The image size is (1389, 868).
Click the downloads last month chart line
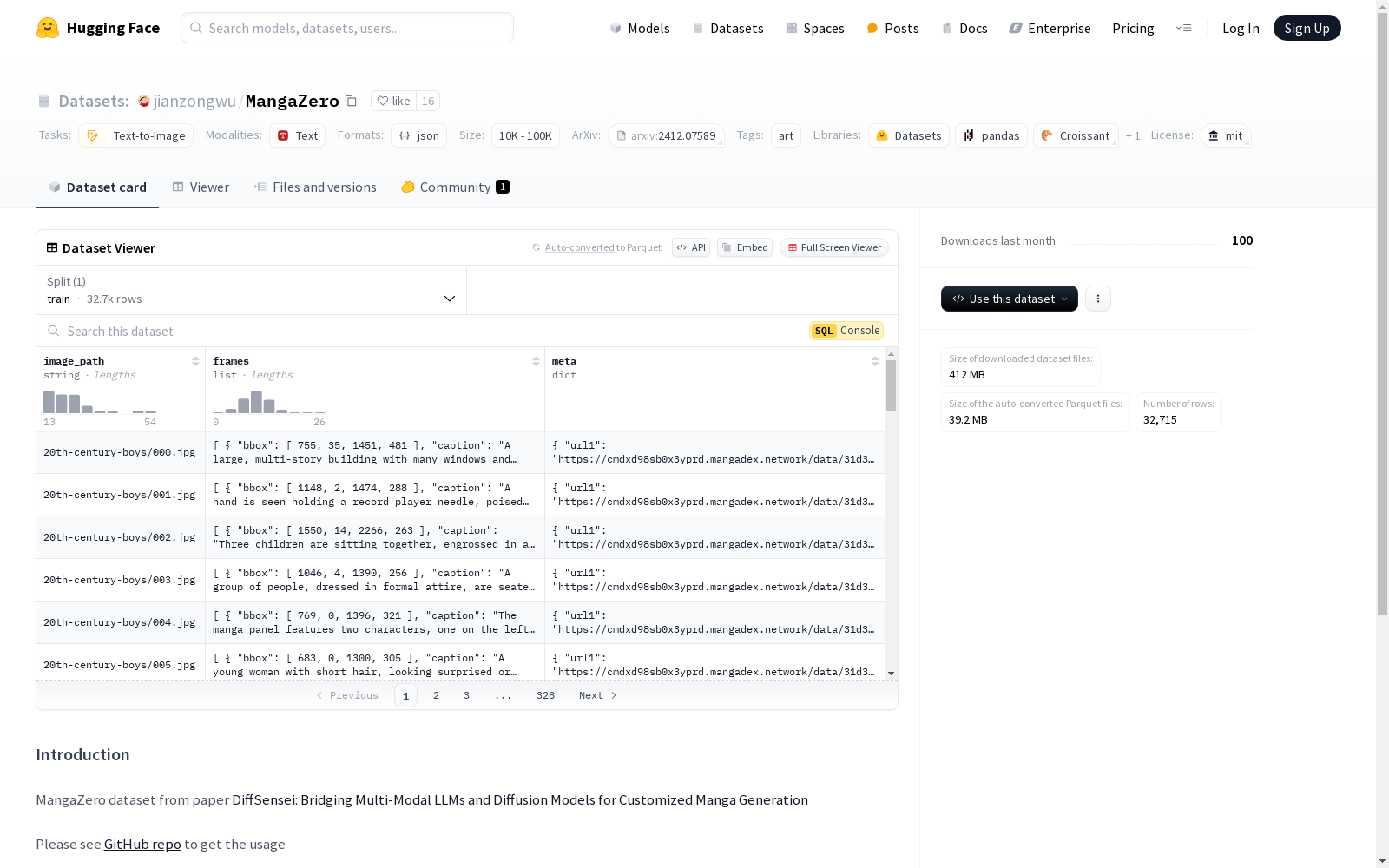[x=1143, y=243]
